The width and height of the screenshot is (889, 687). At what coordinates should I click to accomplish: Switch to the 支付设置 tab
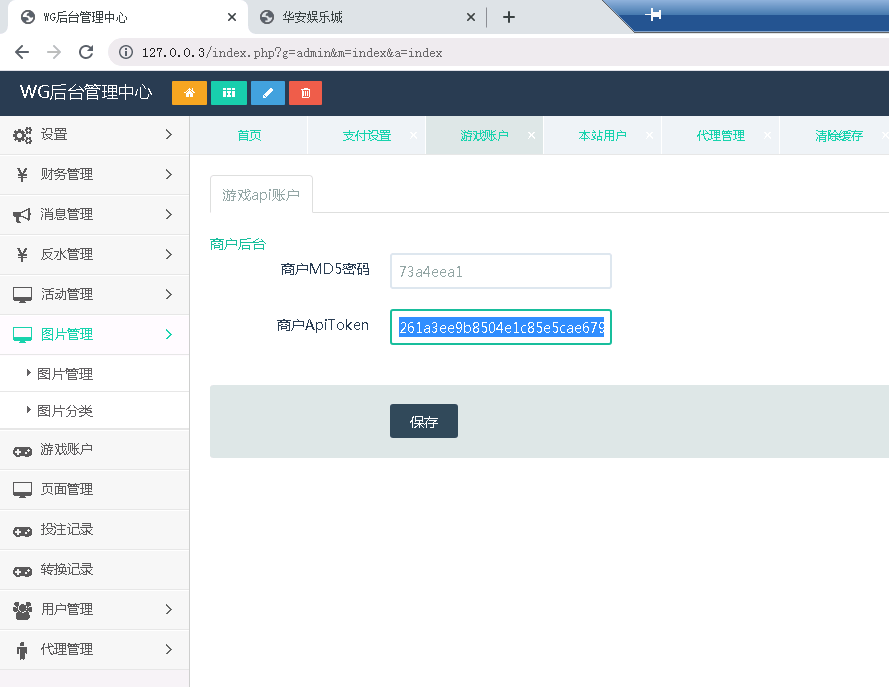pyautogui.click(x=367, y=134)
